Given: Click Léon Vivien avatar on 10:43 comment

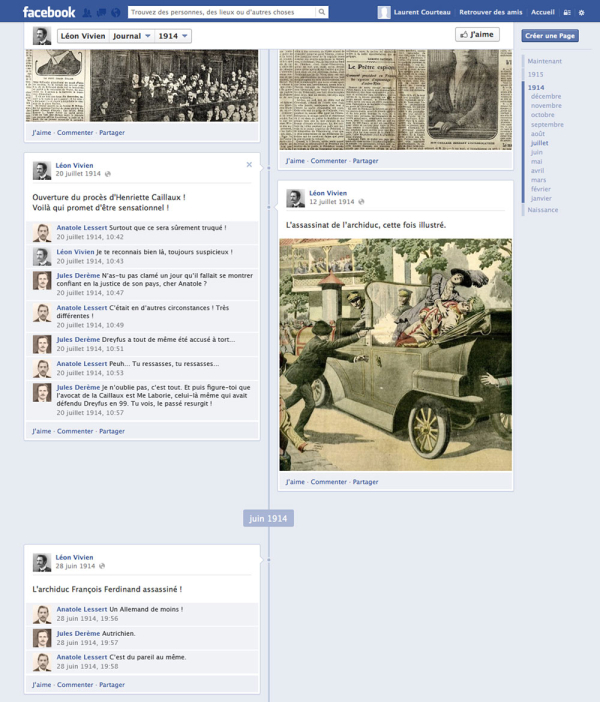Looking at the screenshot, I should tap(42, 257).
